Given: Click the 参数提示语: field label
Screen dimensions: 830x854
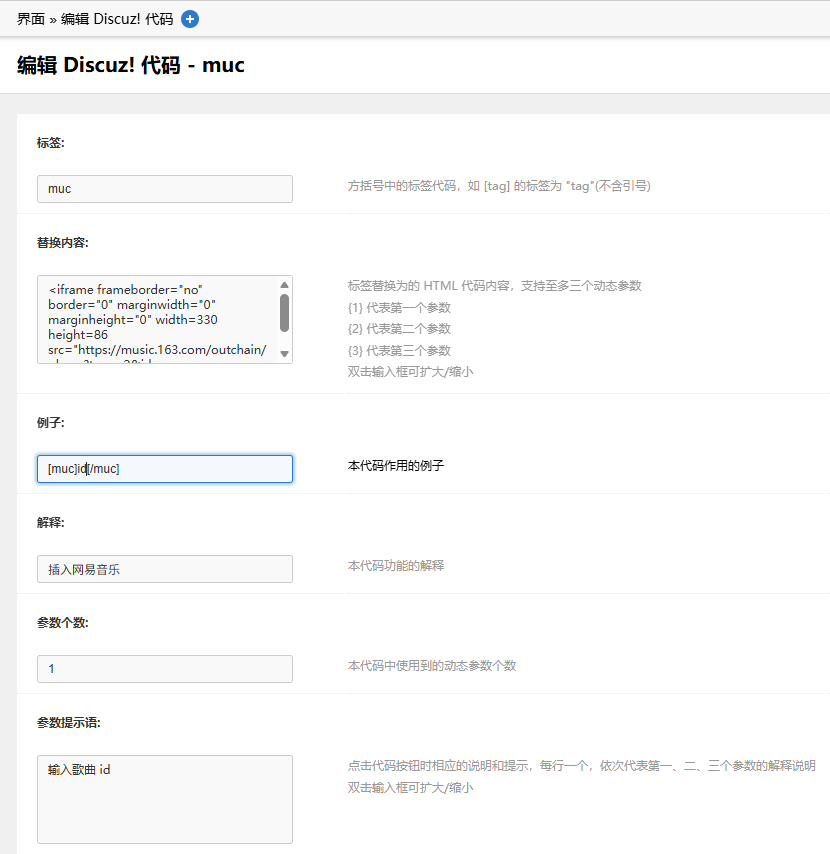Looking at the screenshot, I should pyautogui.click(x=69, y=723).
